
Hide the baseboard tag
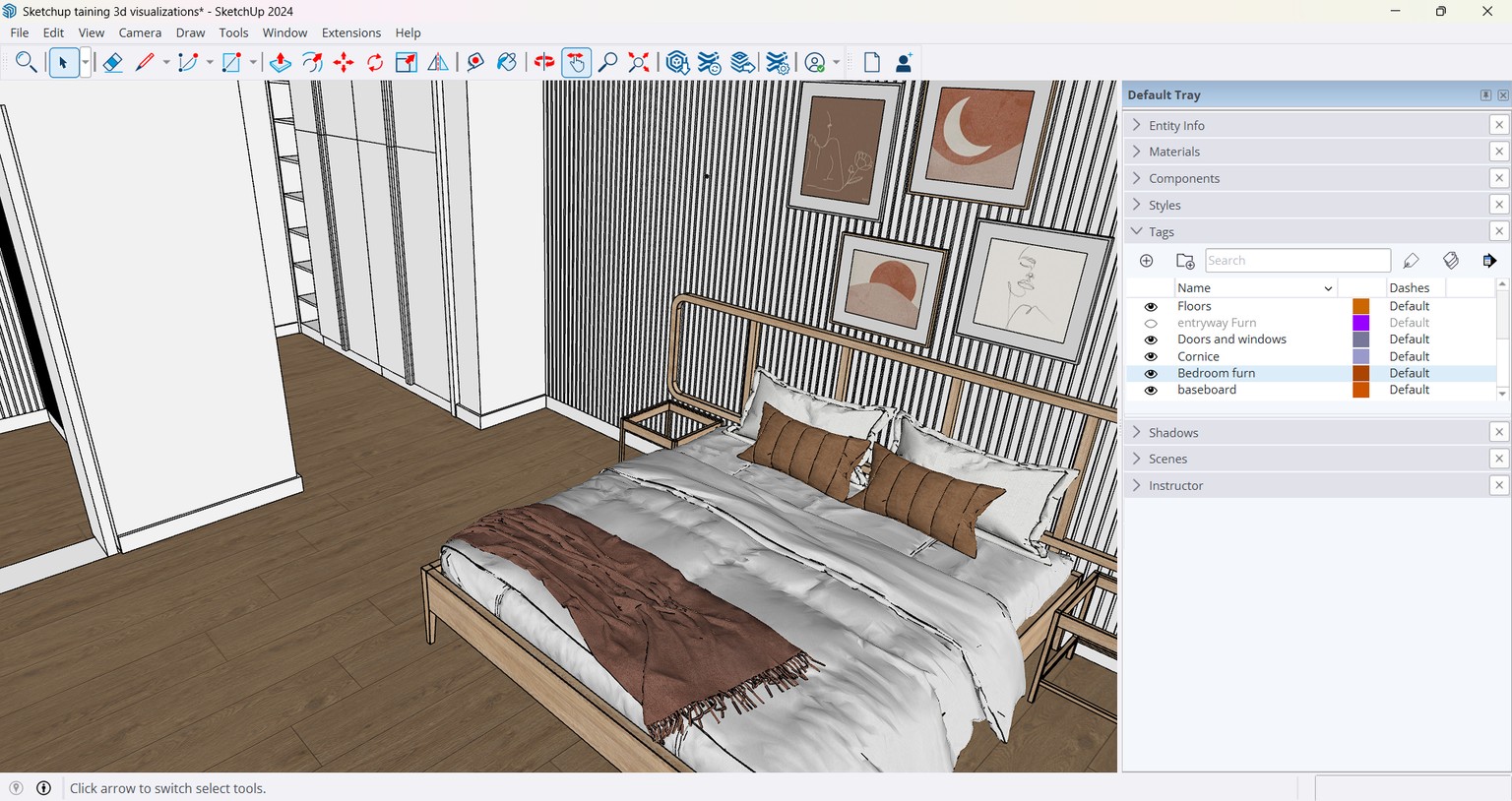1151,390
